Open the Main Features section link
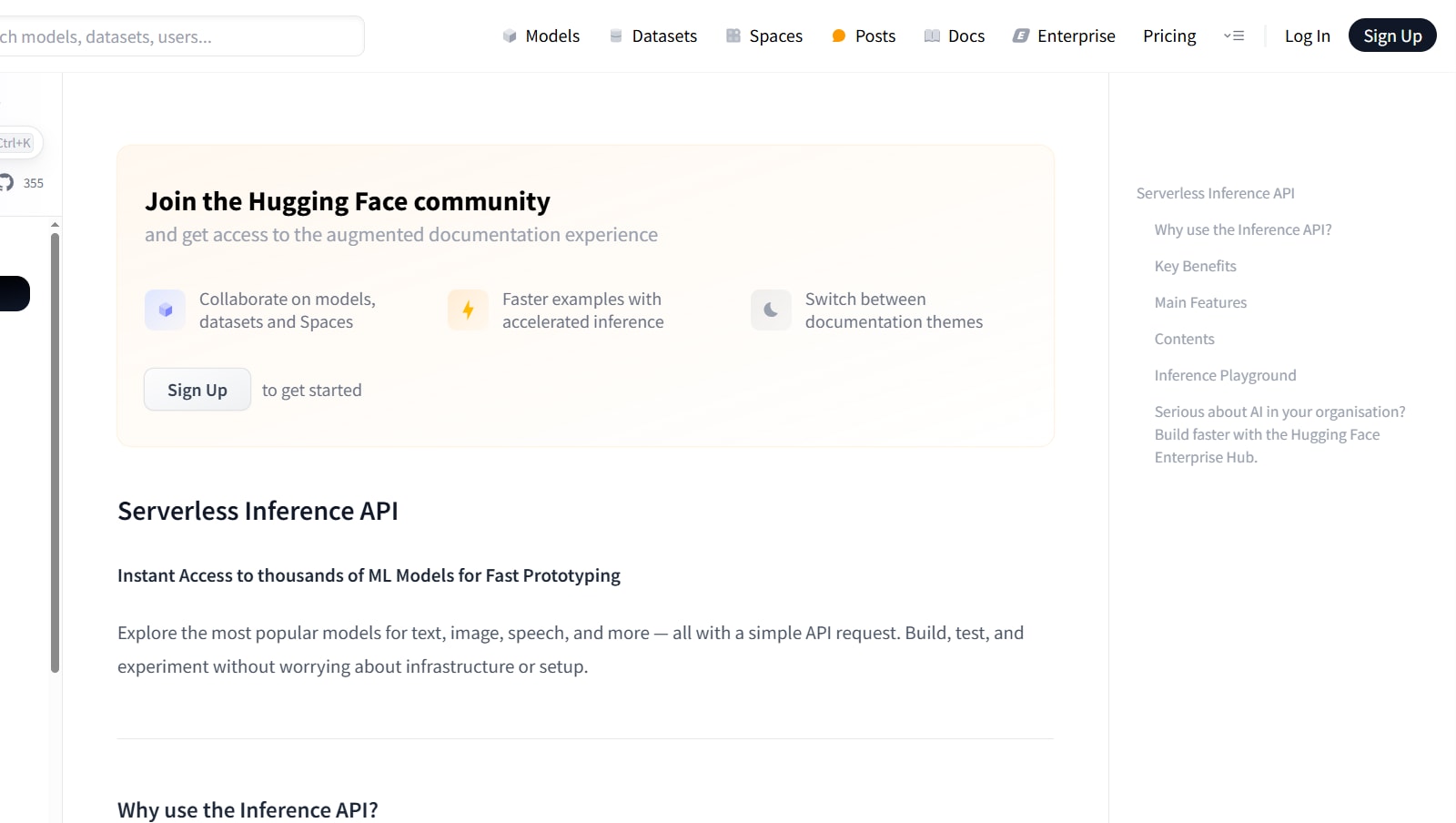This screenshot has width=1456, height=823. click(x=1200, y=302)
